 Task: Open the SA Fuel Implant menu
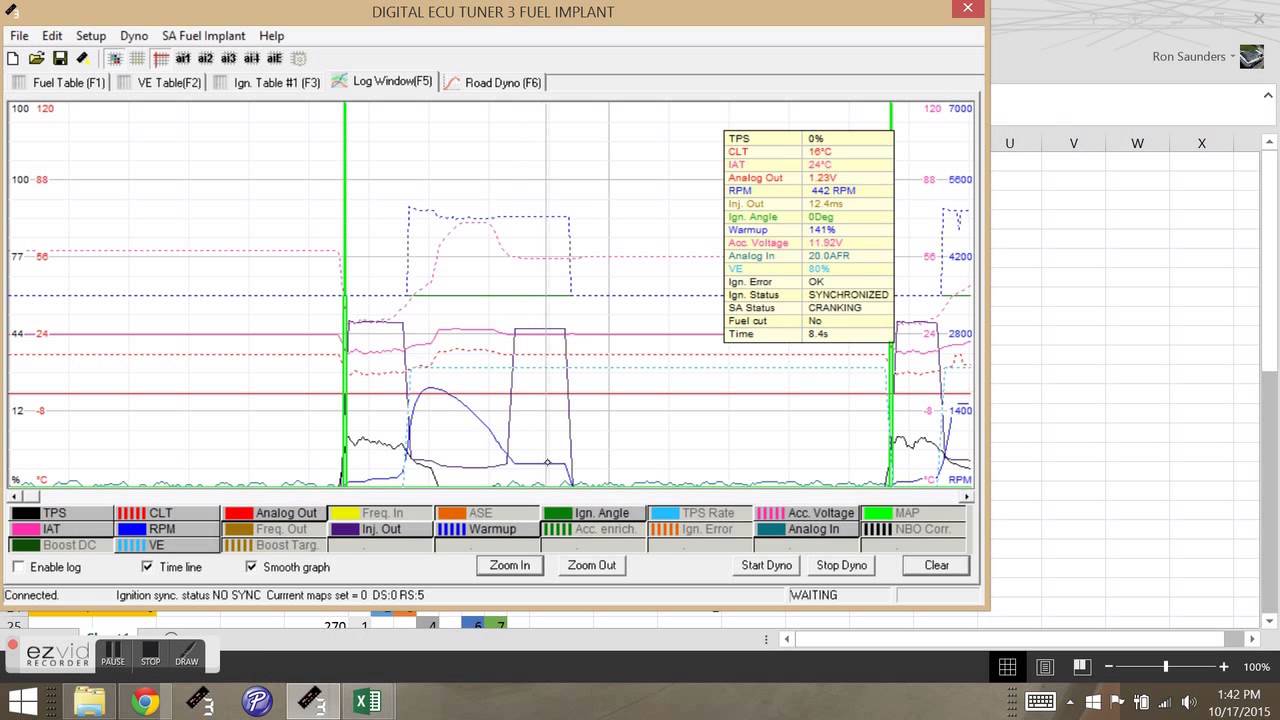tap(204, 35)
